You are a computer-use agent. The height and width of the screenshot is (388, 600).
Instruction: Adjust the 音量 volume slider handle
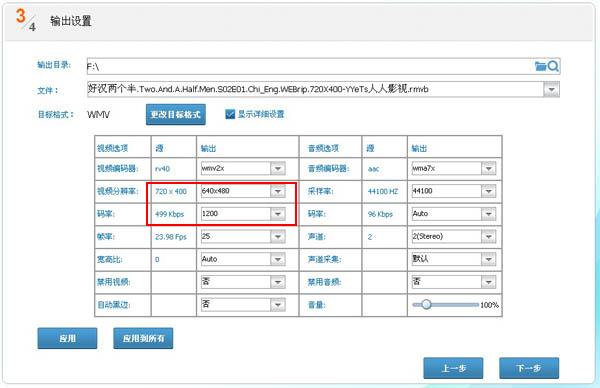tap(426, 305)
